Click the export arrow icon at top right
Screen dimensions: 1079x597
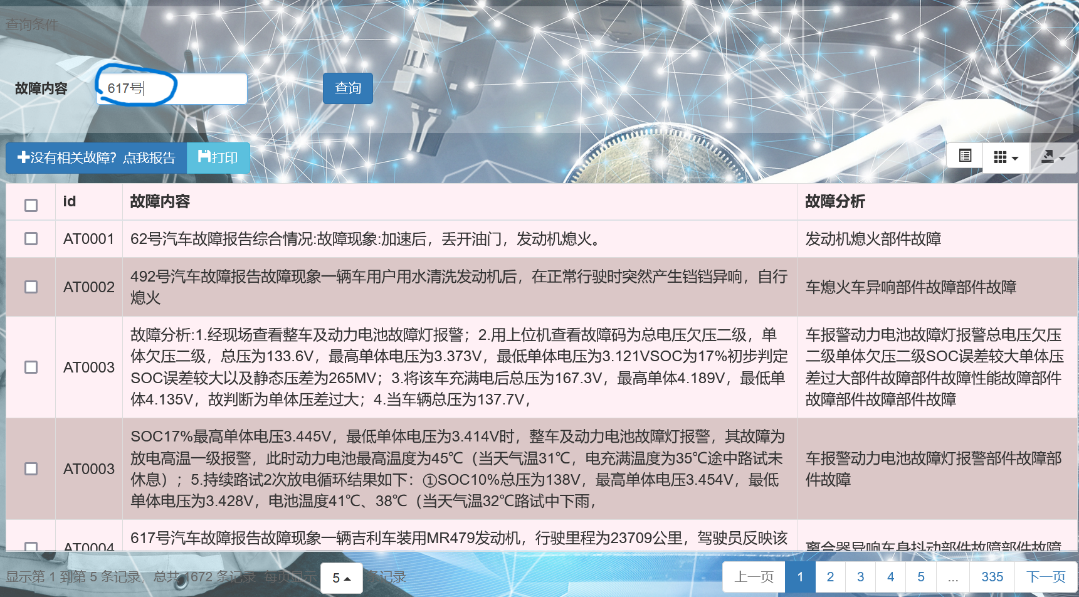click(1047, 156)
